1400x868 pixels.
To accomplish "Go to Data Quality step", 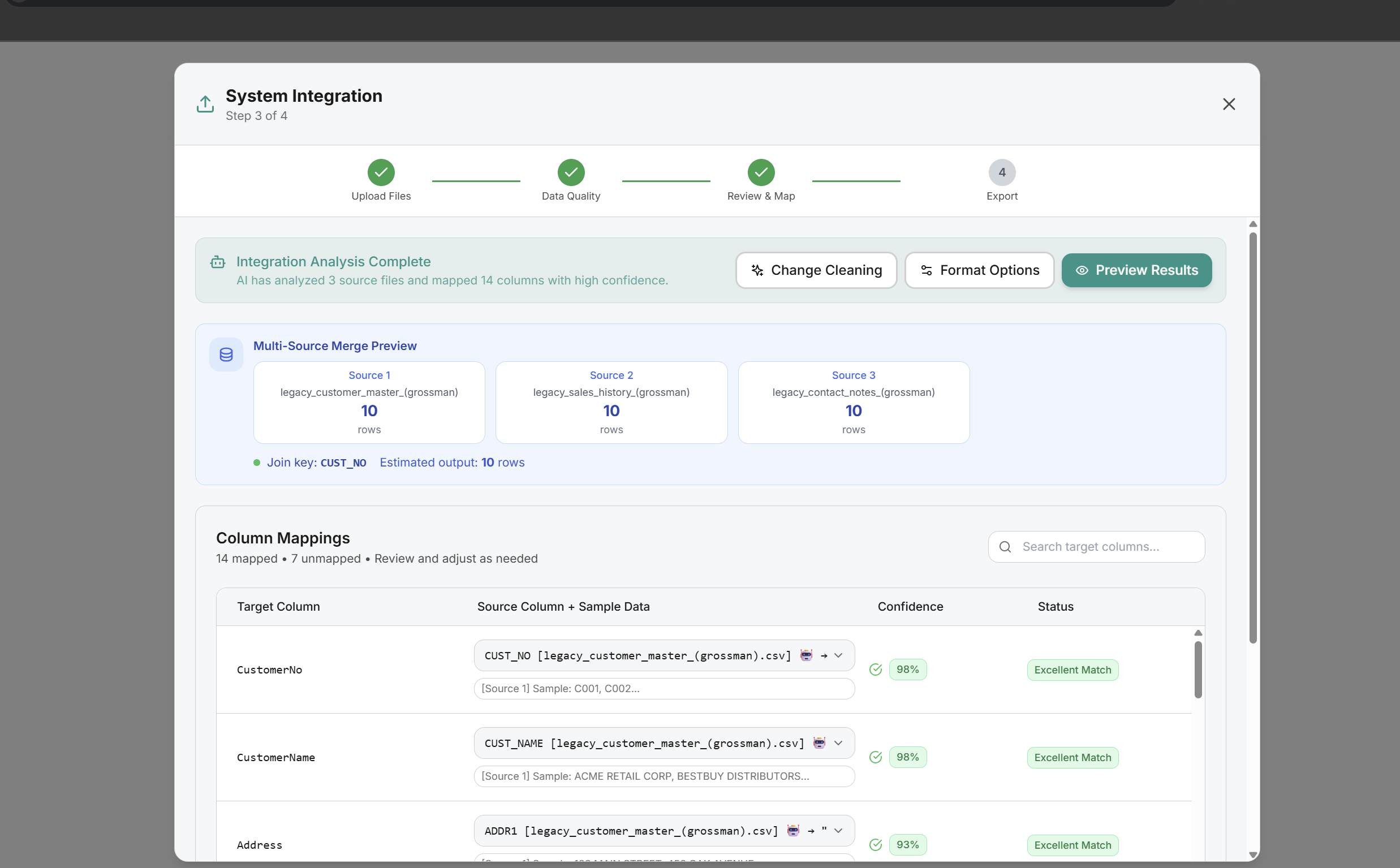I will 571,172.
